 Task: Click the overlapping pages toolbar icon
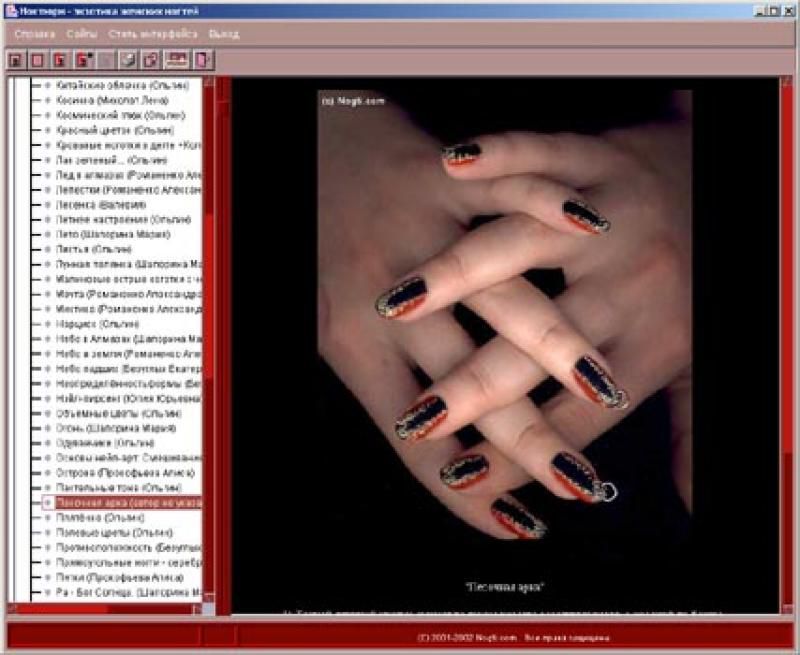(x=150, y=60)
